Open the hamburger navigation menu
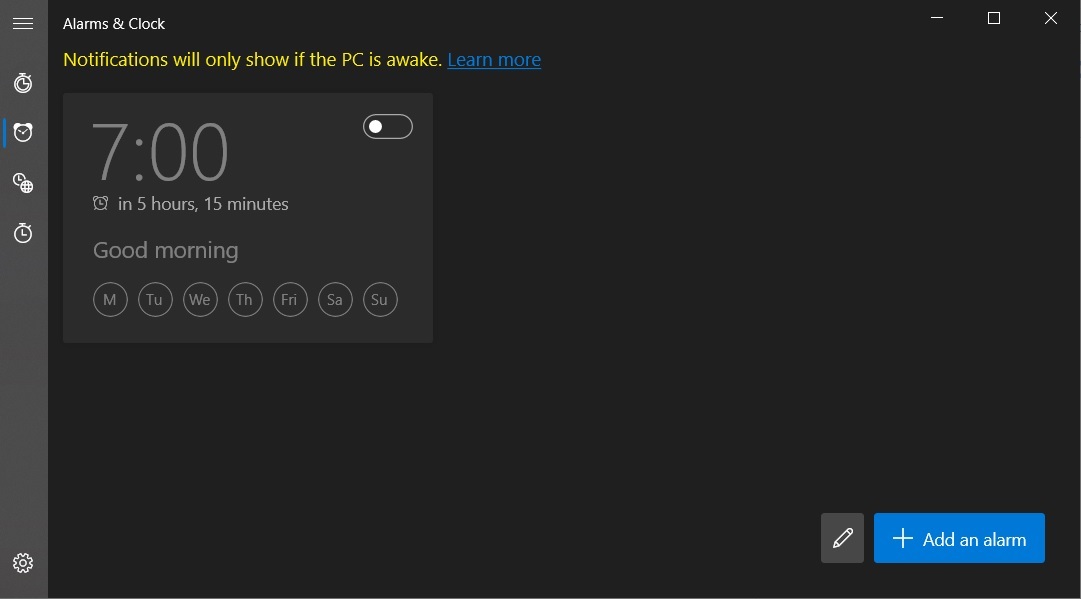Image resolution: width=1081 pixels, height=599 pixels. [x=23, y=23]
